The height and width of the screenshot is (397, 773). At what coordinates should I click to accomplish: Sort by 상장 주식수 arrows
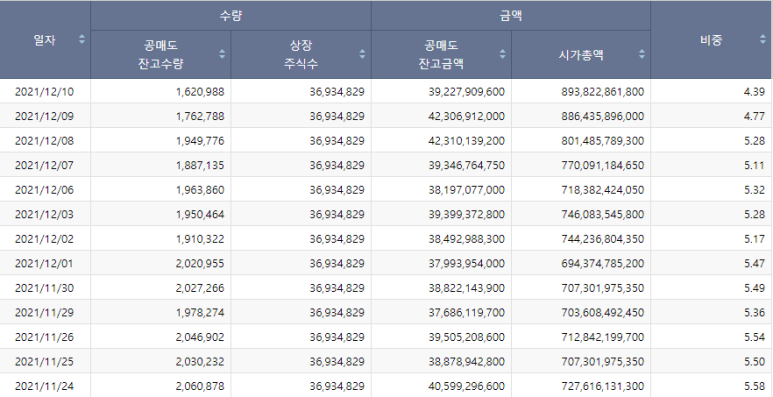click(362, 54)
